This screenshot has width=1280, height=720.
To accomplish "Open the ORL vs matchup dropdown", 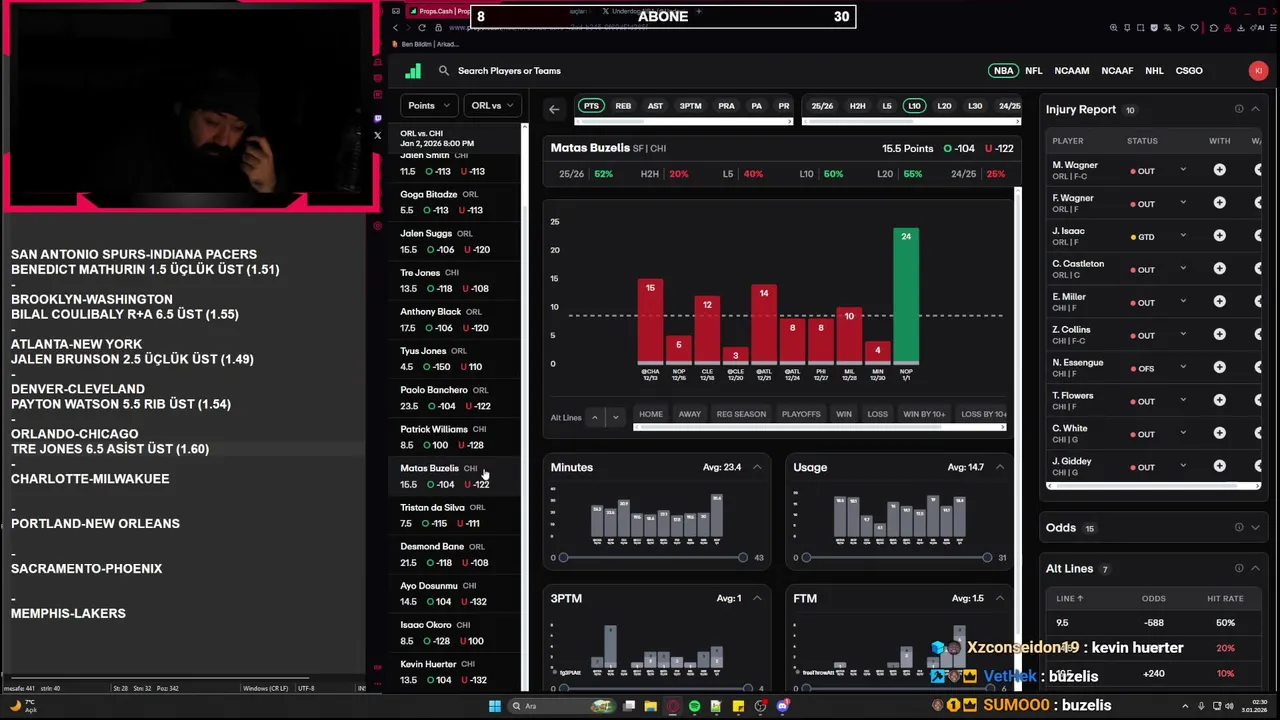I will (492, 105).
